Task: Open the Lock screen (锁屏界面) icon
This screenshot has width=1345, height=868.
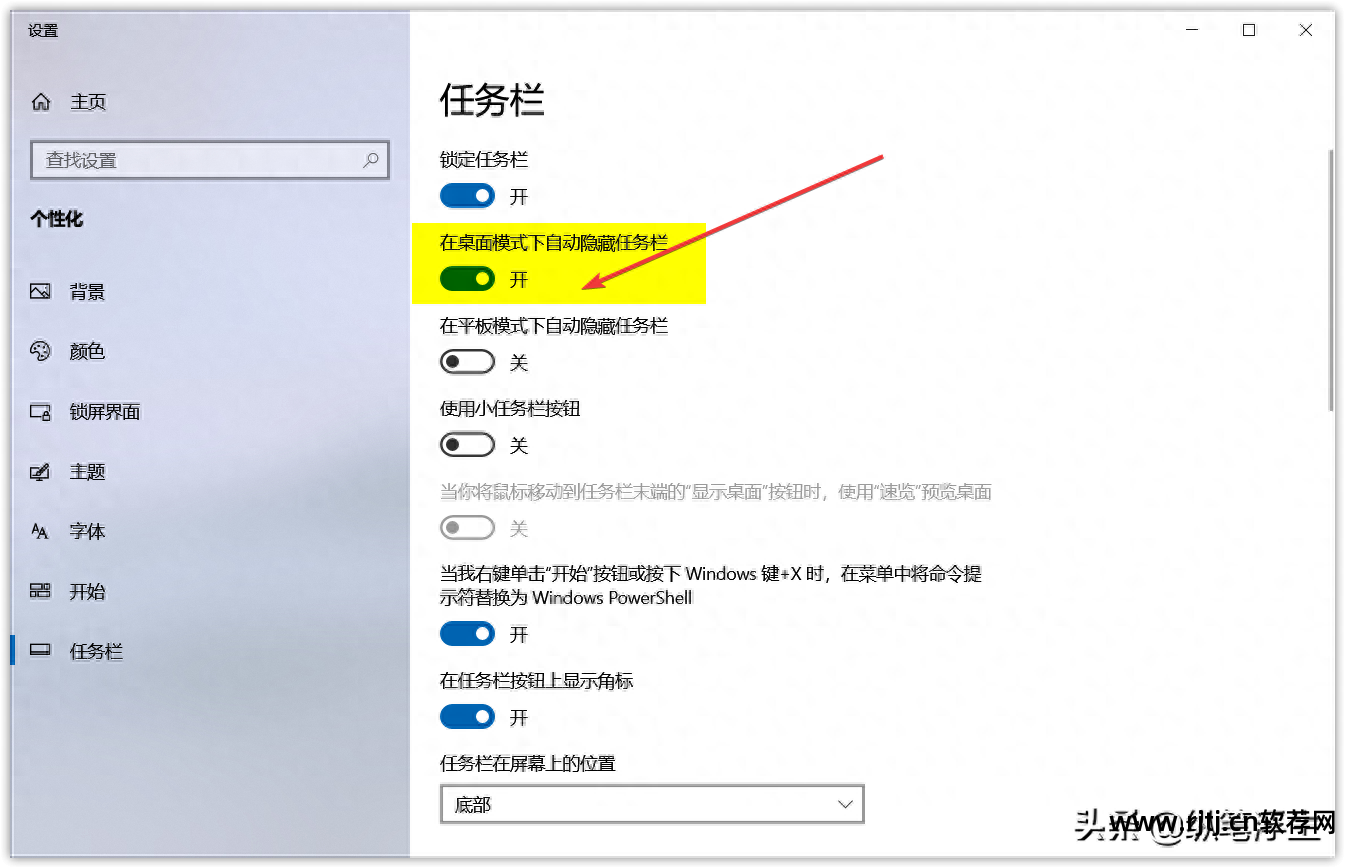Action: point(40,411)
